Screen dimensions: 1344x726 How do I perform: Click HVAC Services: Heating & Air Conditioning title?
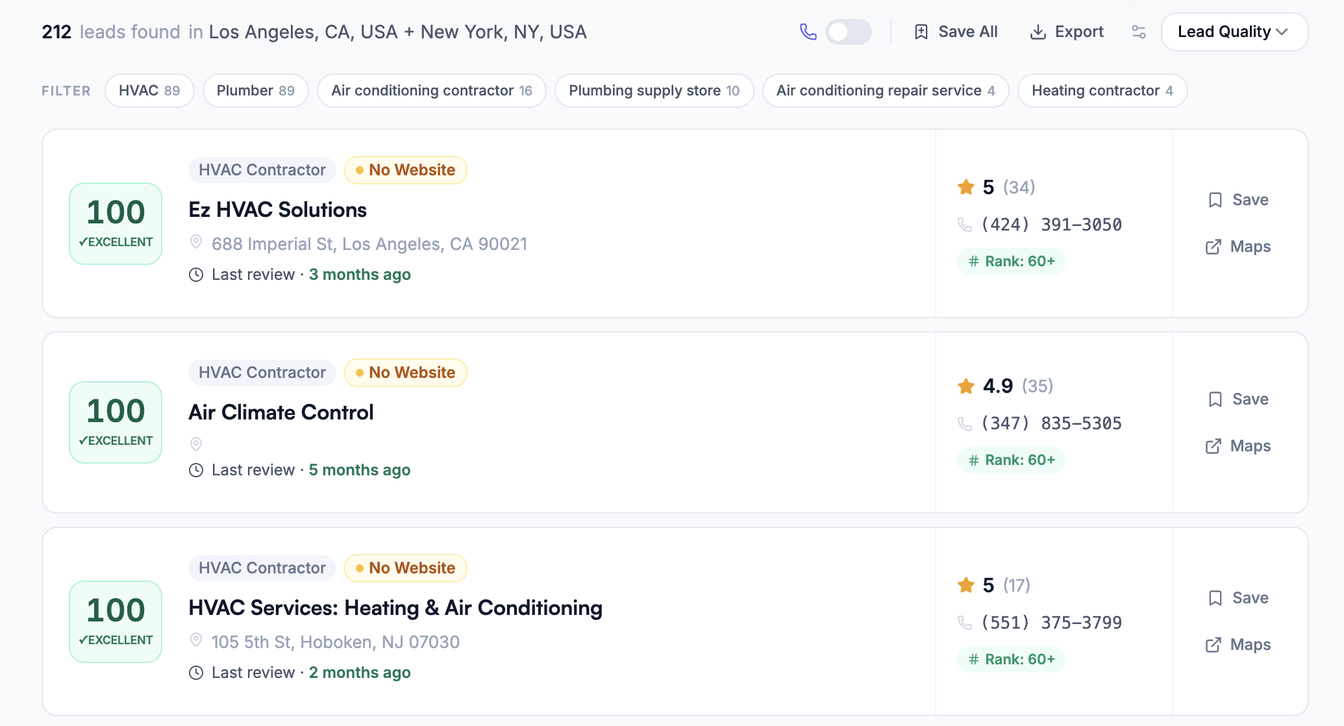[x=396, y=608]
